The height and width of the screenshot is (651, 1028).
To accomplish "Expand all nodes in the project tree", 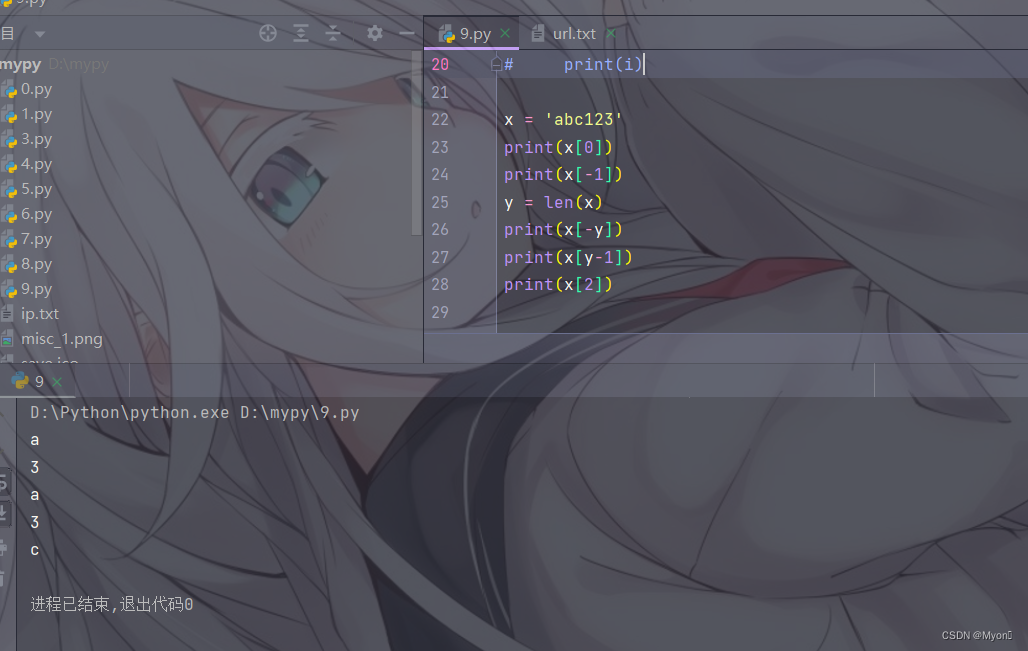I will point(301,33).
